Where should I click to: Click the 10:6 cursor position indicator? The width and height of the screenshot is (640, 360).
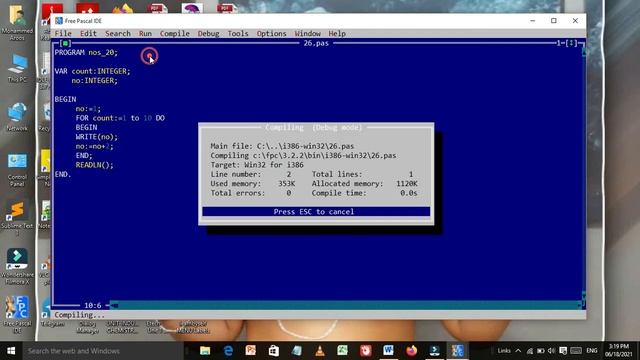[x=93, y=305]
